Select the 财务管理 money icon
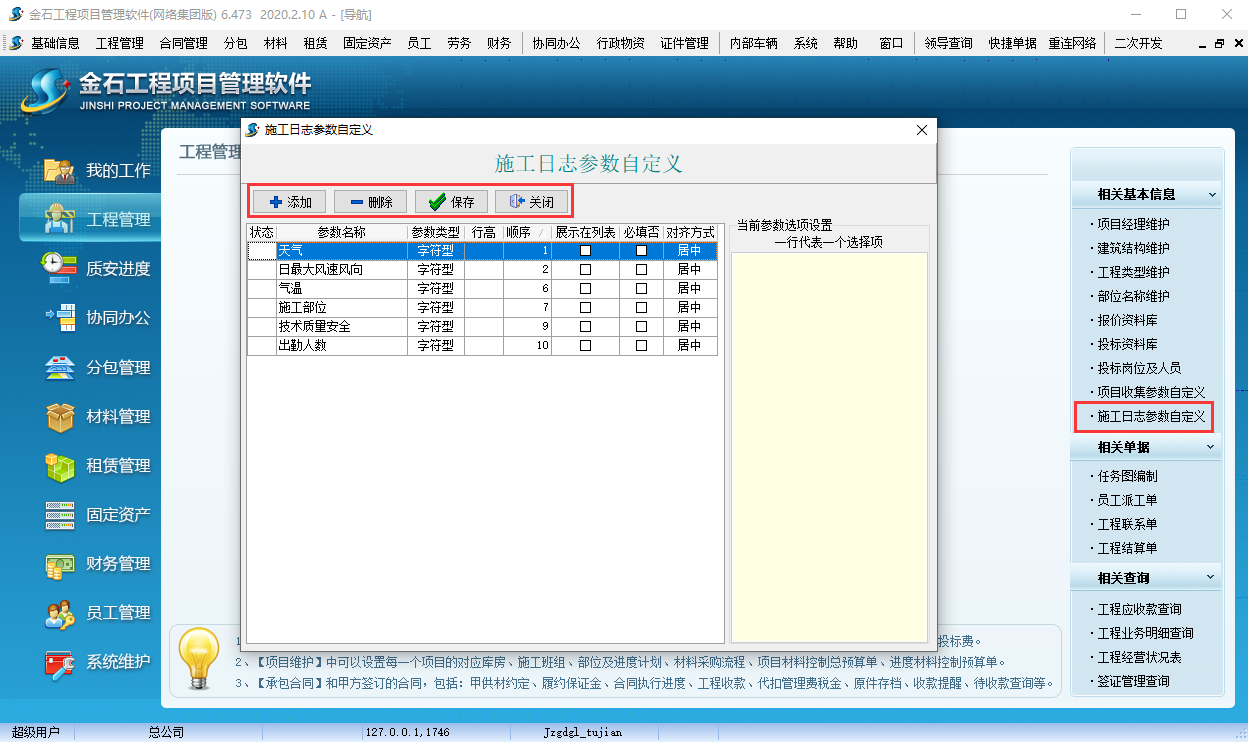The image size is (1248, 742). (60, 564)
